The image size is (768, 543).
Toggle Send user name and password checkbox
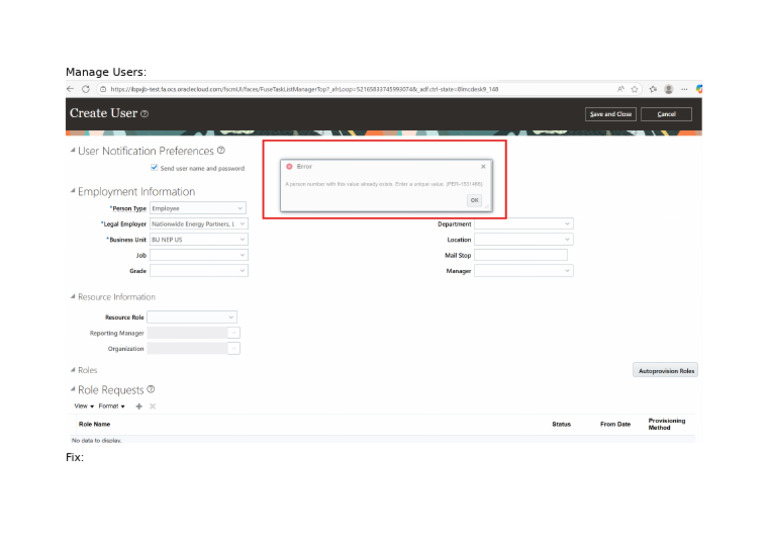click(x=154, y=167)
